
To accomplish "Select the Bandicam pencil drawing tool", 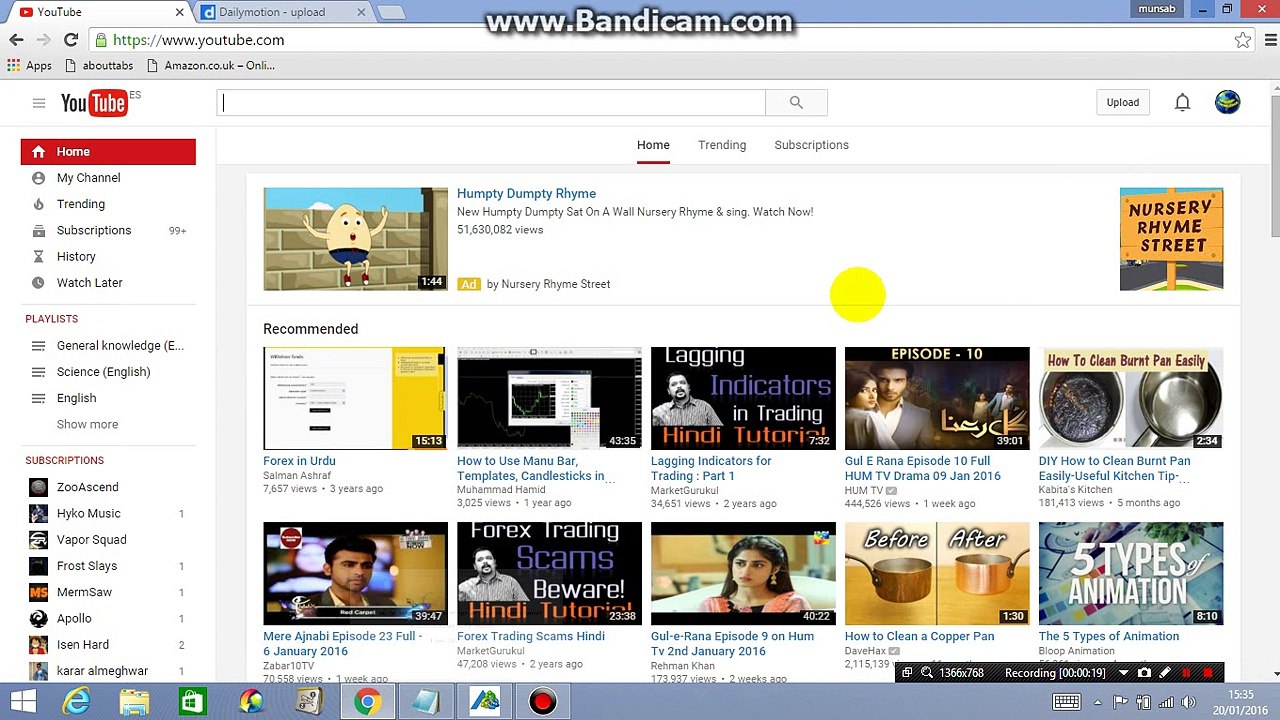I will pos(1165,673).
